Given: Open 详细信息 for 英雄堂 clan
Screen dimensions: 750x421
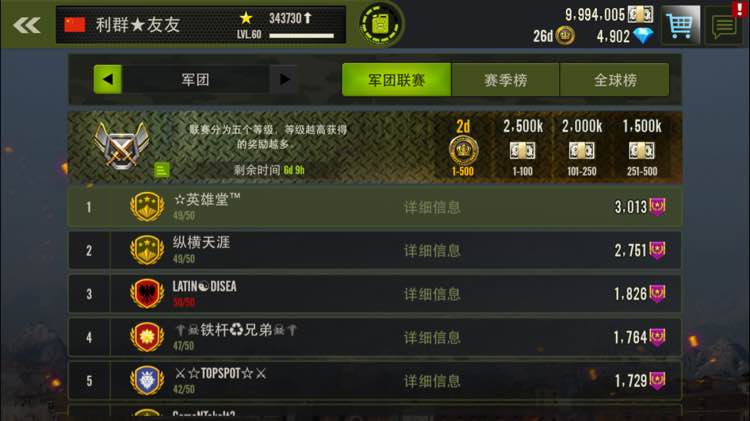Looking at the screenshot, I should point(432,207).
